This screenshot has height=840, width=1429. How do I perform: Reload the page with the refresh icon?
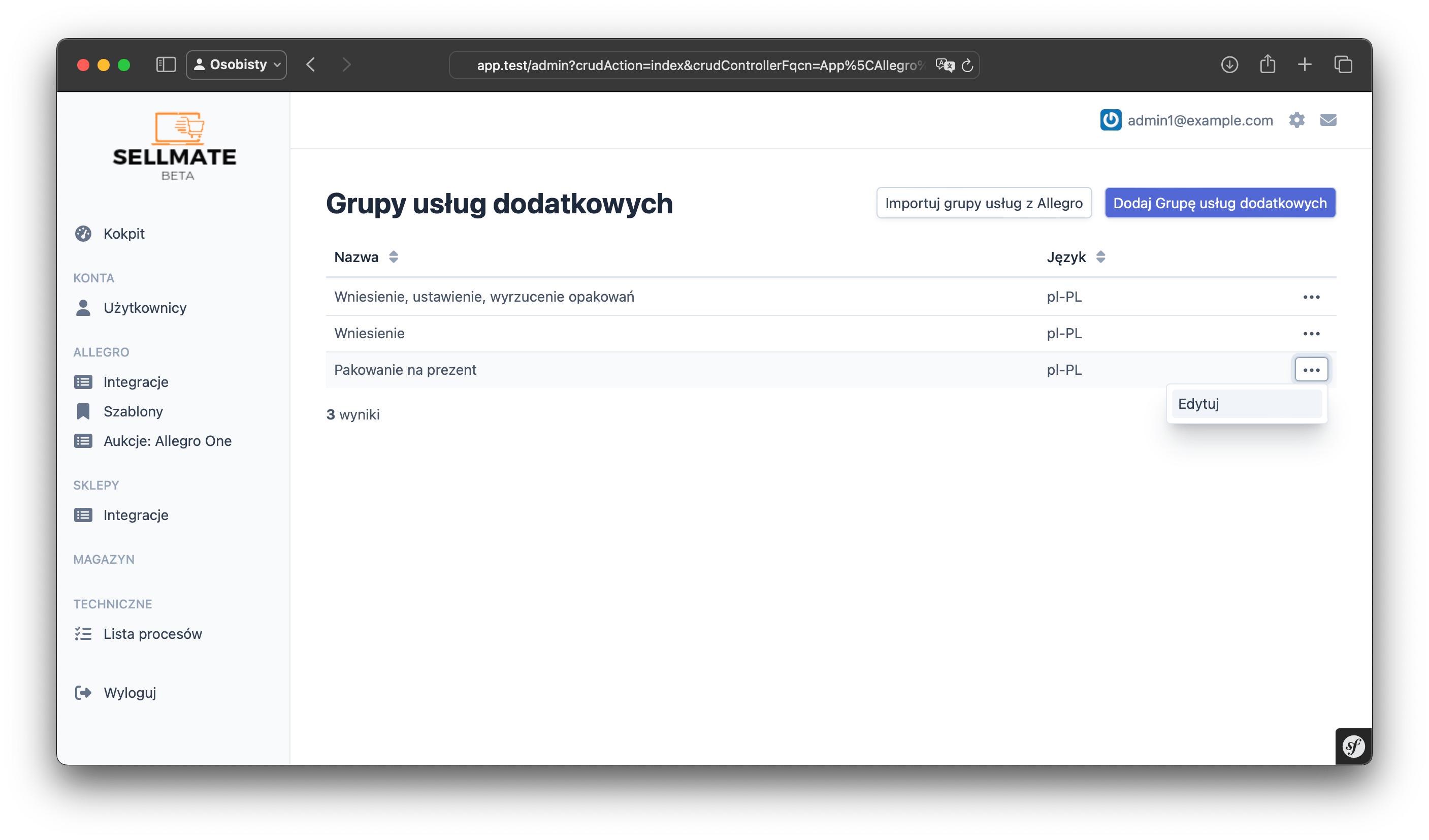pos(968,65)
